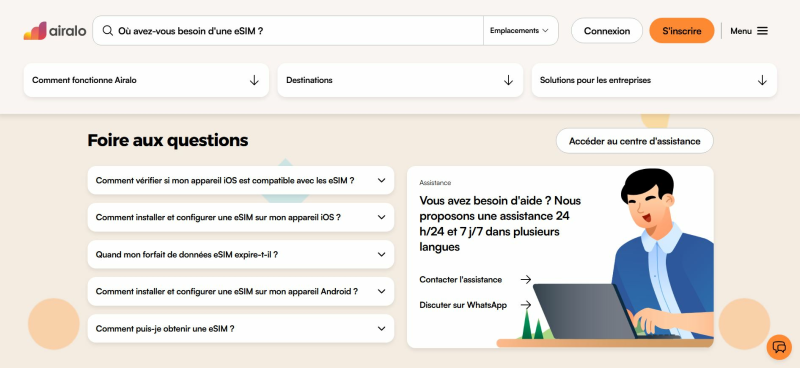Expand FAQ on installing eSIM on iOS
The image size is (800, 368).
coord(241,217)
